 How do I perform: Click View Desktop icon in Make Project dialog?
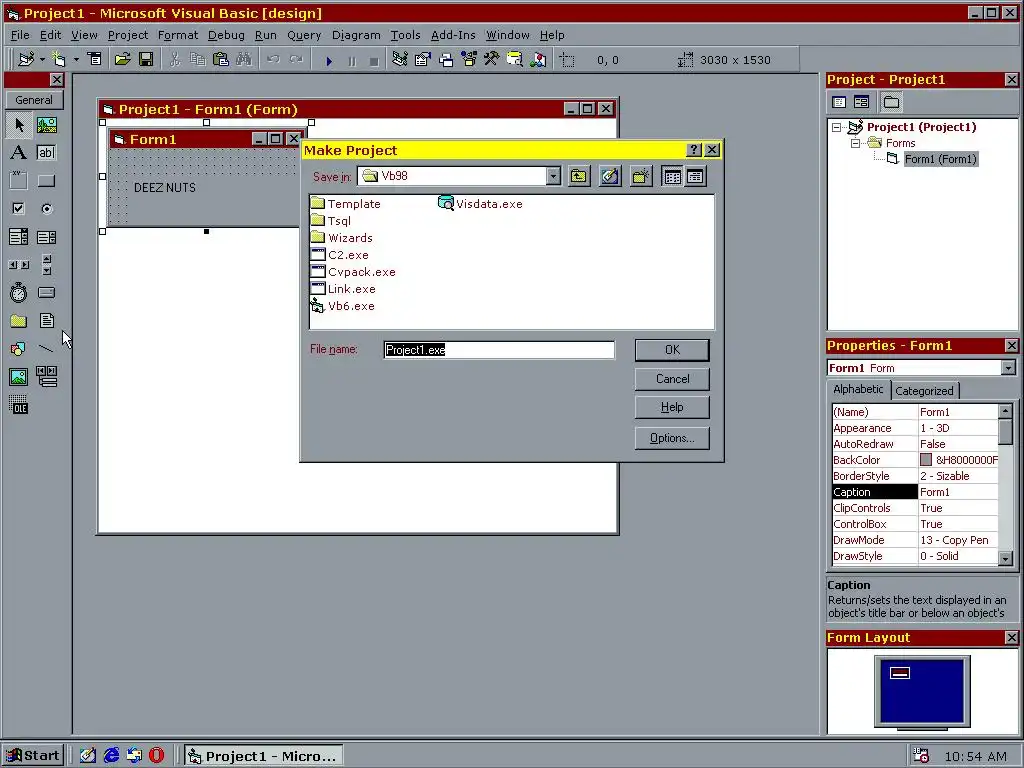(x=610, y=176)
